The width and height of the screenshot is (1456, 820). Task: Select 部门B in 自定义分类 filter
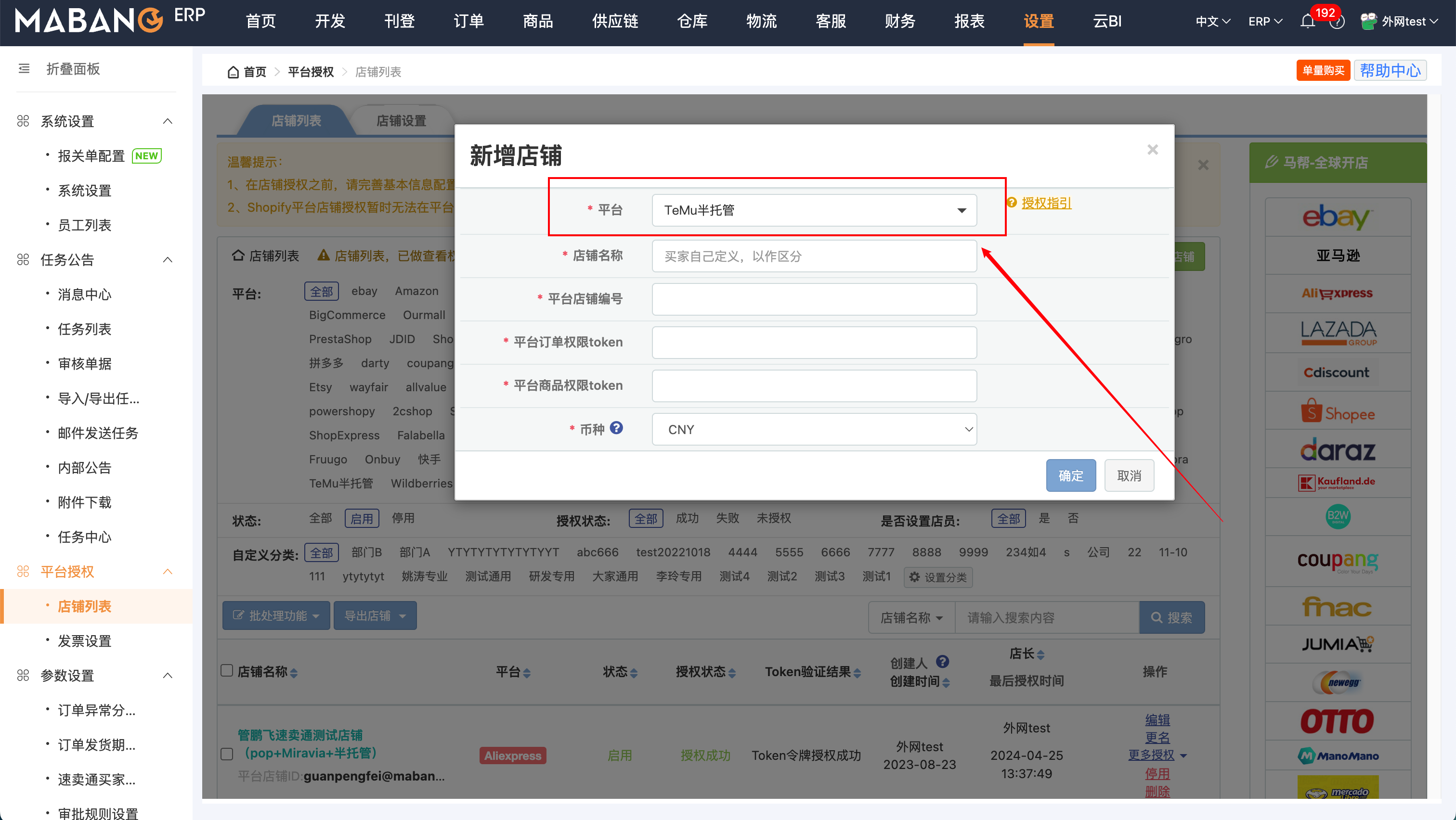pyautogui.click(x=366, y=552)
